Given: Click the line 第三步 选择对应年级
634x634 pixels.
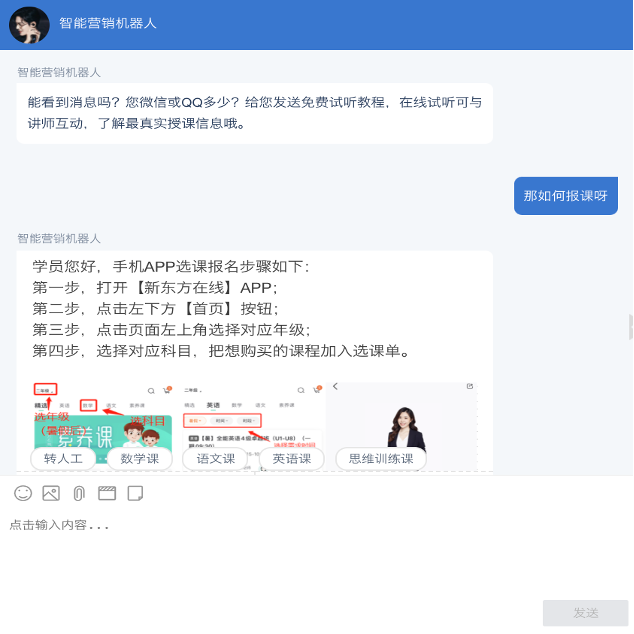Looking at the screenshot, I should pos(171,330).
